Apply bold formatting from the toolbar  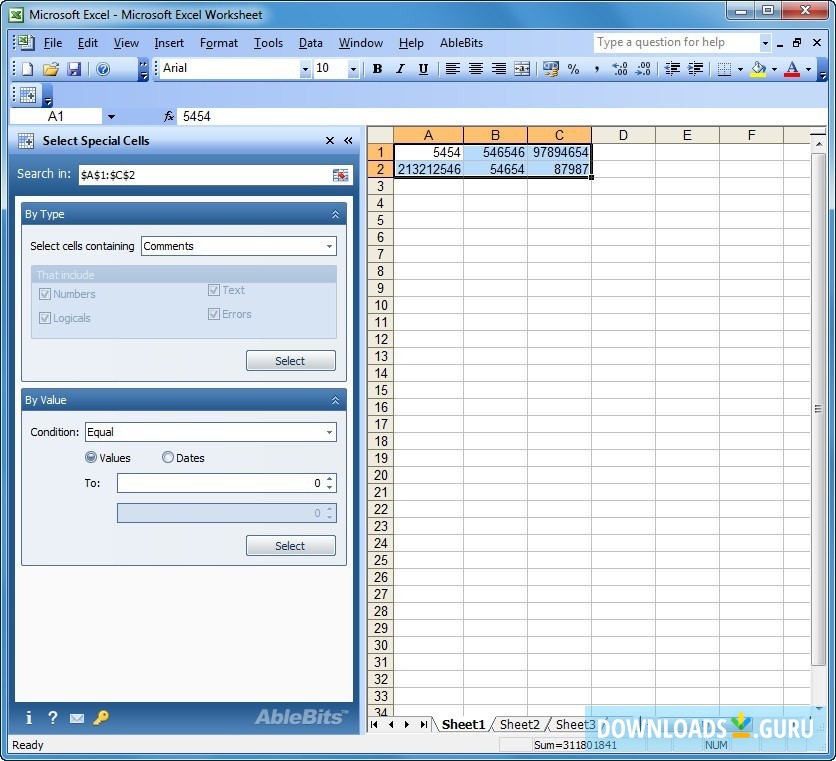point(377,69)
